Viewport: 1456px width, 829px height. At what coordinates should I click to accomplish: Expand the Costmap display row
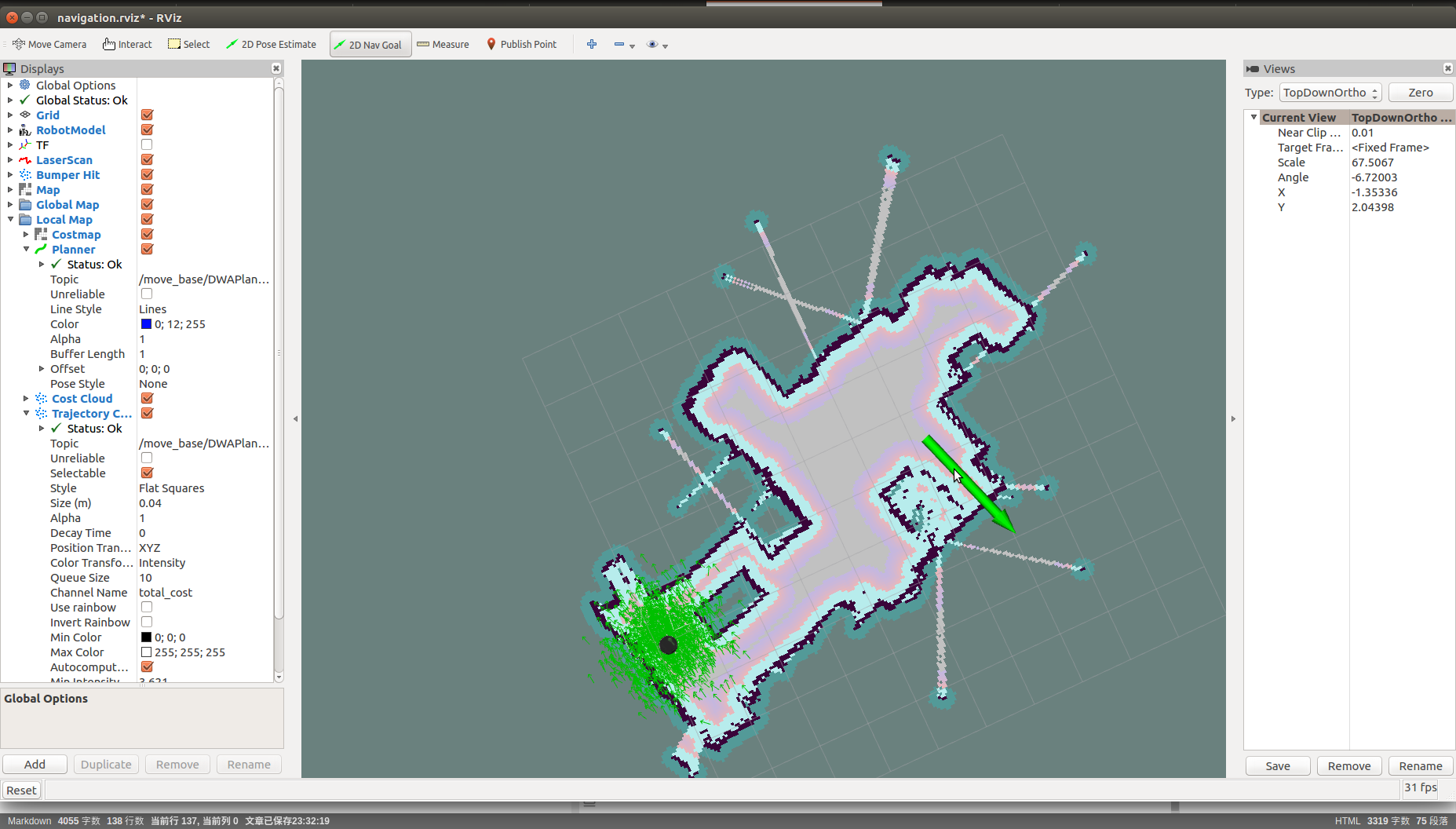[26, 234]
